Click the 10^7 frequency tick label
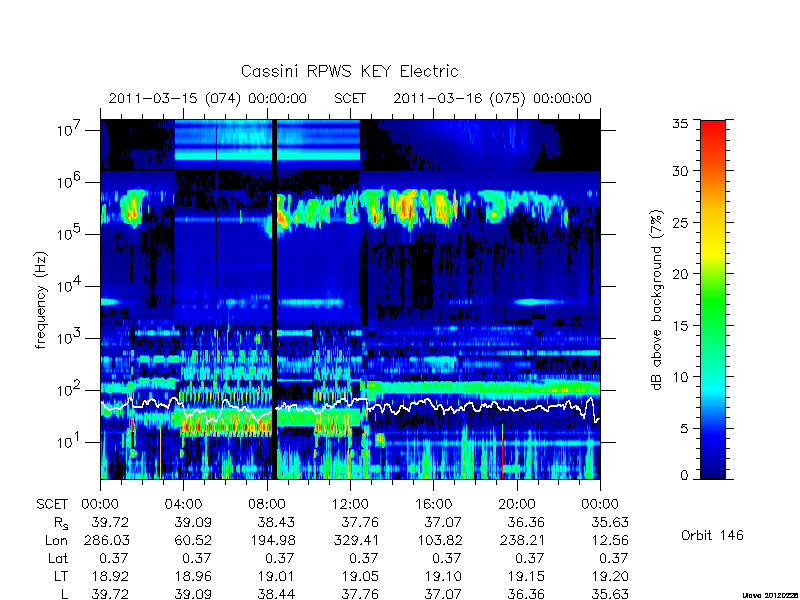This screenshot has height=600, width=800. [x=70, y=130]
